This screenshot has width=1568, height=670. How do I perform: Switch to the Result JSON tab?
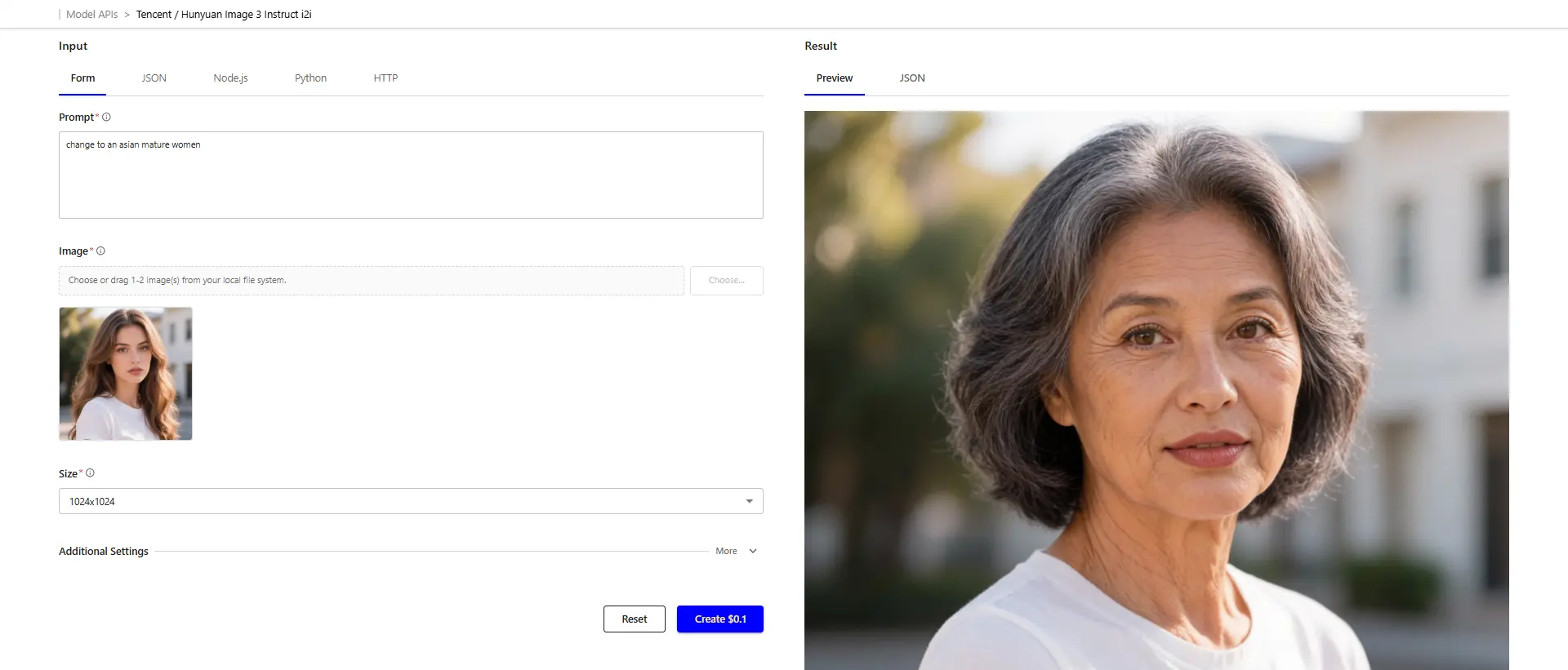911,78
